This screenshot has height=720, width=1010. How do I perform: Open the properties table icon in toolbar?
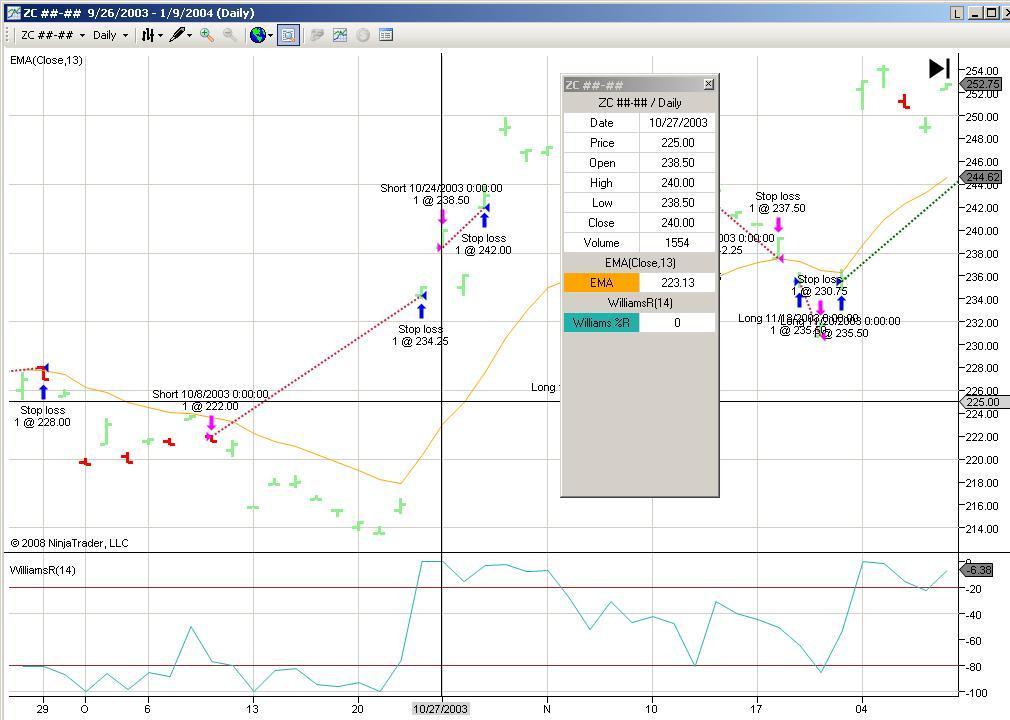(386, 35)
